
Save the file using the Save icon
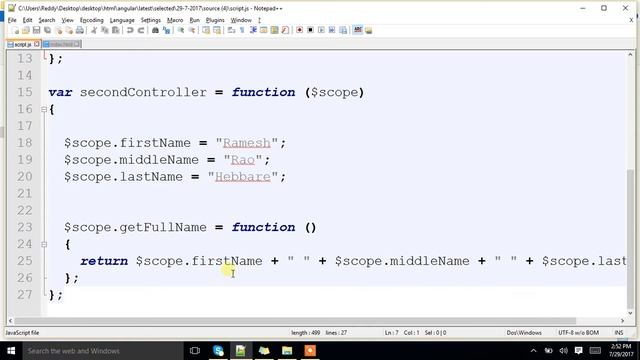pos(36,30)
